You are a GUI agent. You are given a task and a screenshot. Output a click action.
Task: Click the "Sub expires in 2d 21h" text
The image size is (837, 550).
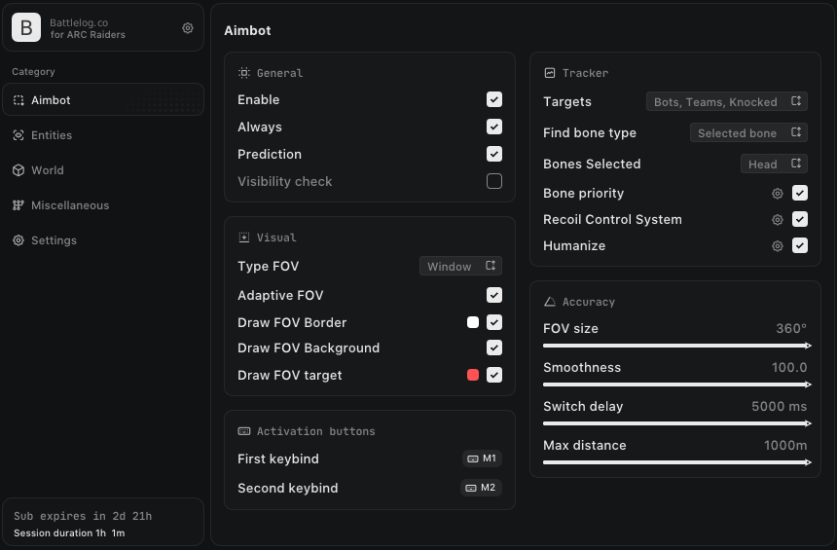(x=83, y=516)
